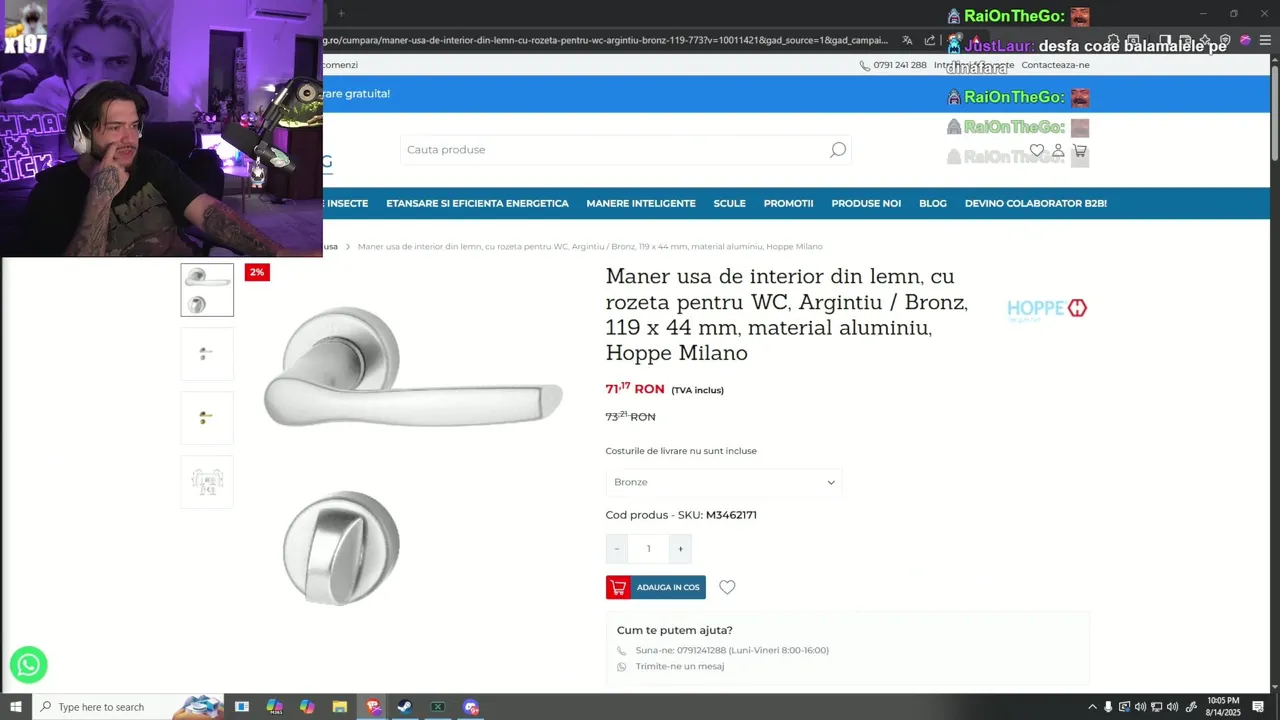Open Discord from the taskbar
This screenshot has height=720, width=1280.
point(471,707)
